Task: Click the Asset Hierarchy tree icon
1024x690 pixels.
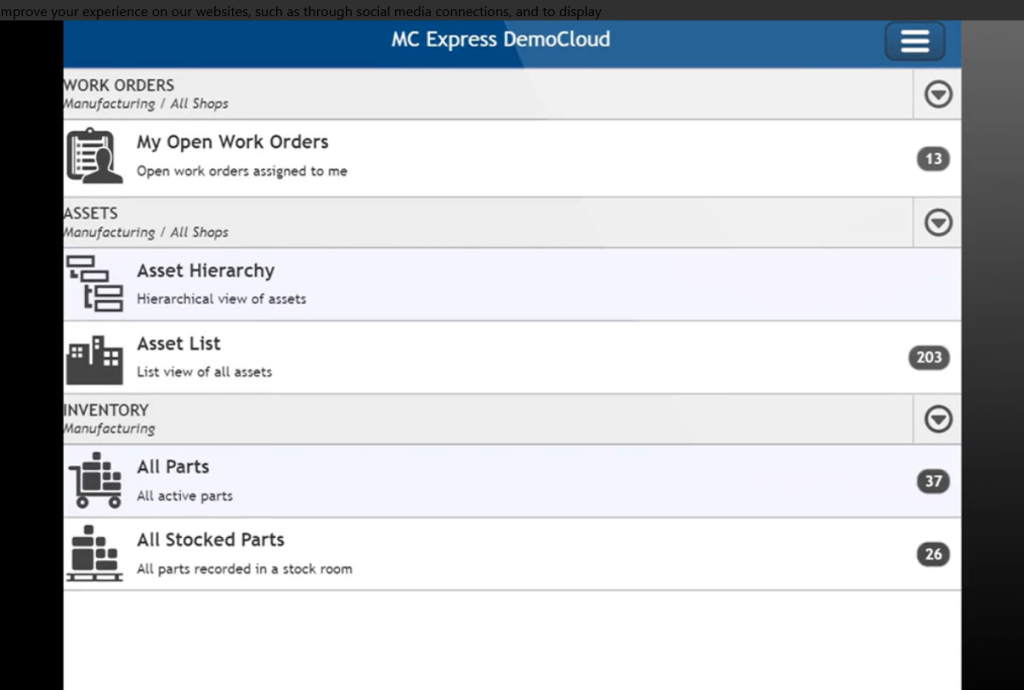Action: pos(94,284)
